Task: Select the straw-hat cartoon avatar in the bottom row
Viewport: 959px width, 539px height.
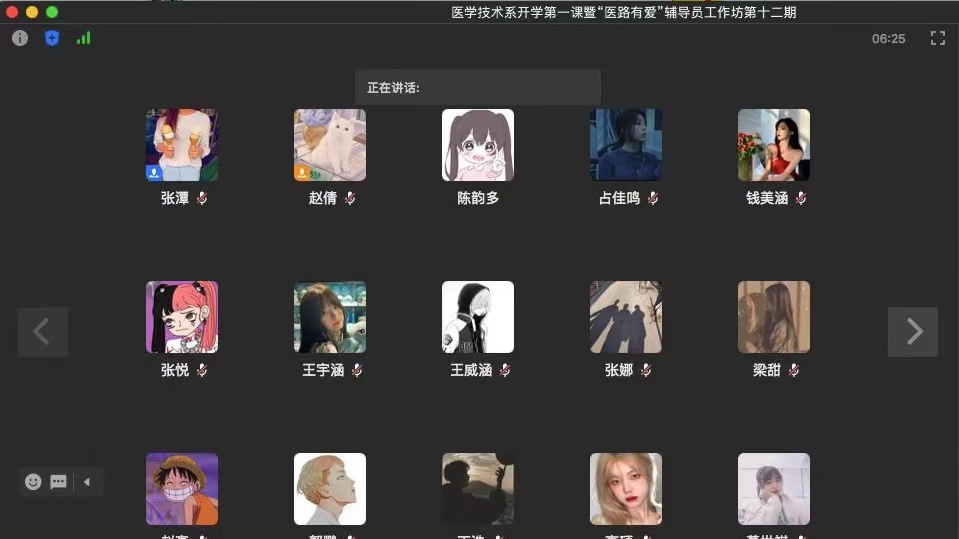Action: 182,489
